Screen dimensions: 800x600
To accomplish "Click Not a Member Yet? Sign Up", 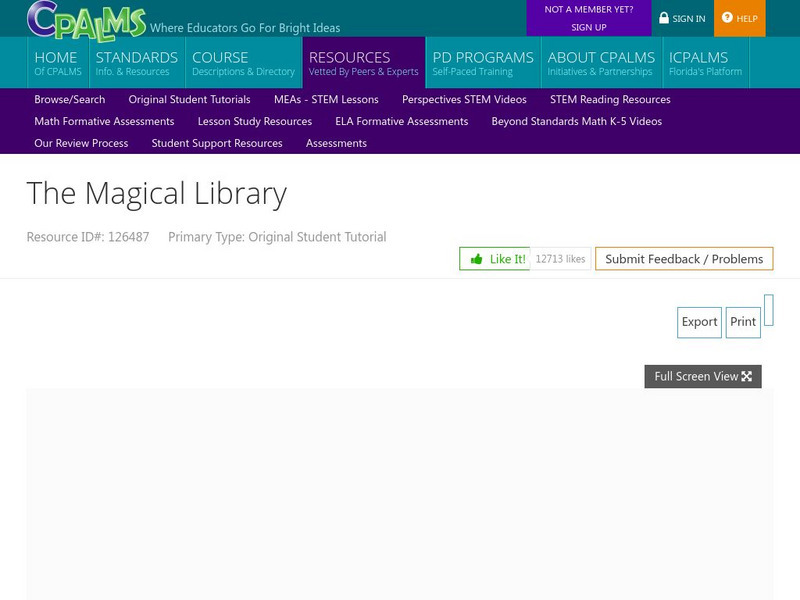I will (588, 18).
